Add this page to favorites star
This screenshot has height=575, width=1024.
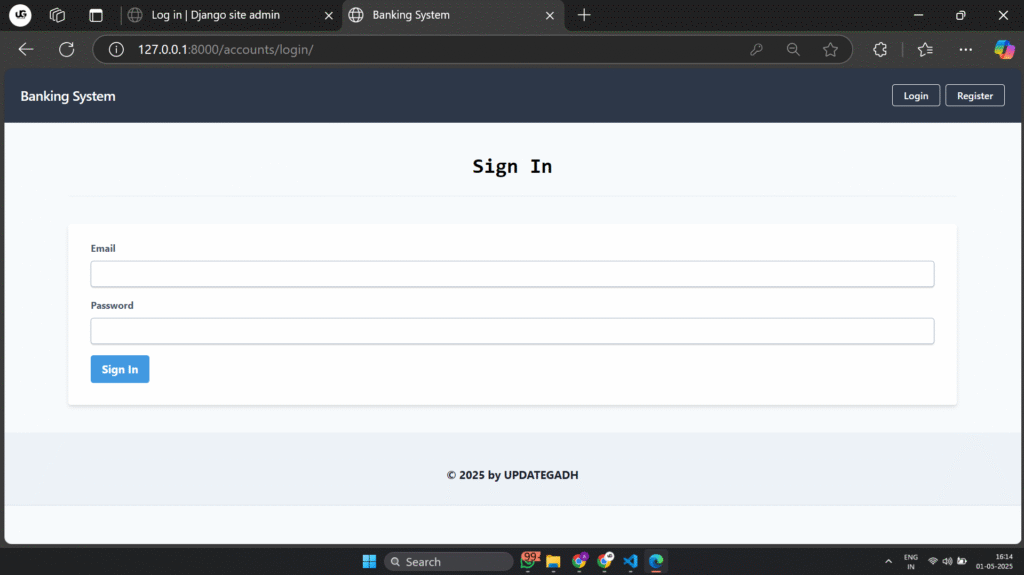tap(830, 50)
